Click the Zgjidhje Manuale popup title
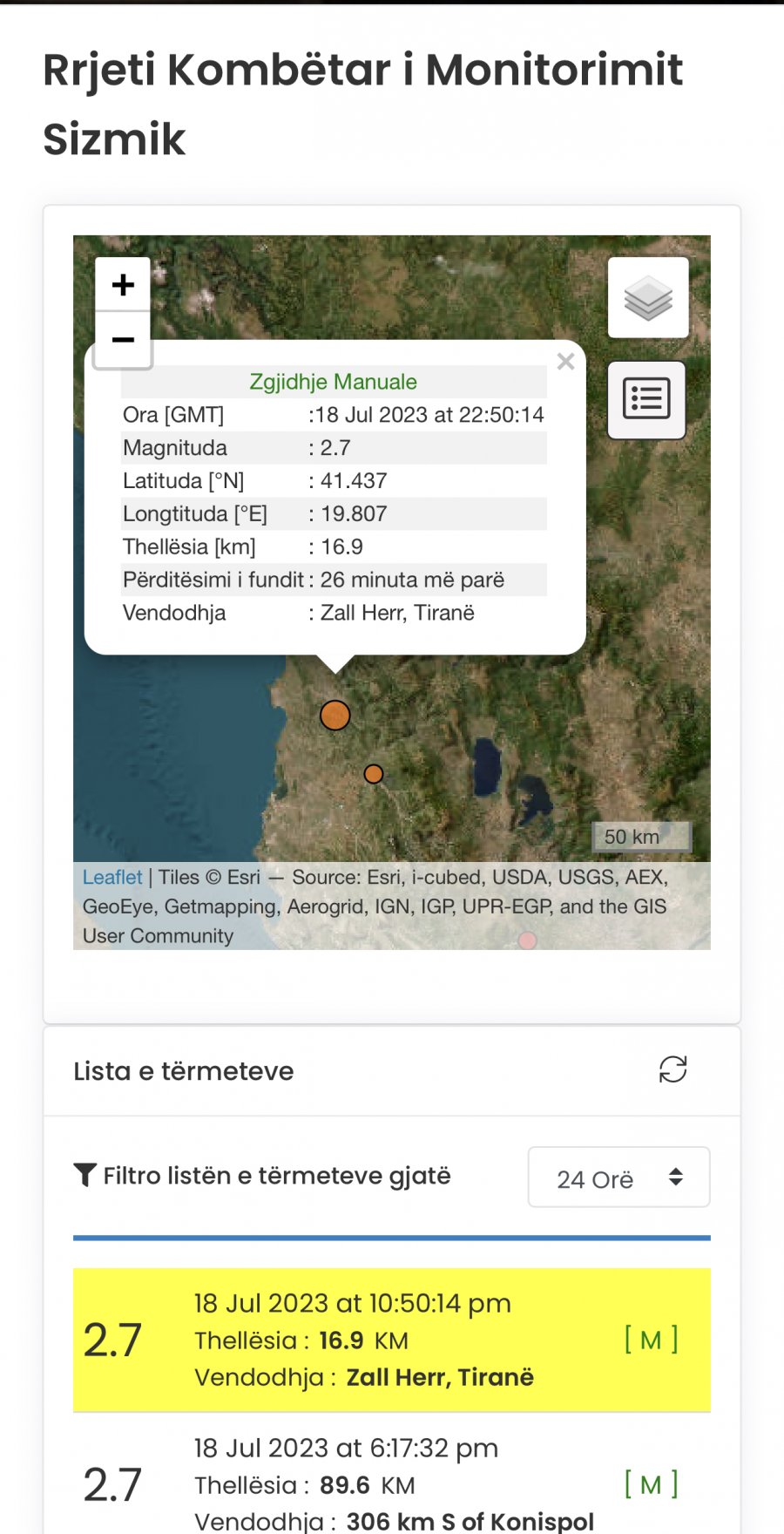The image size is (784, 1534). click(333, 382)
